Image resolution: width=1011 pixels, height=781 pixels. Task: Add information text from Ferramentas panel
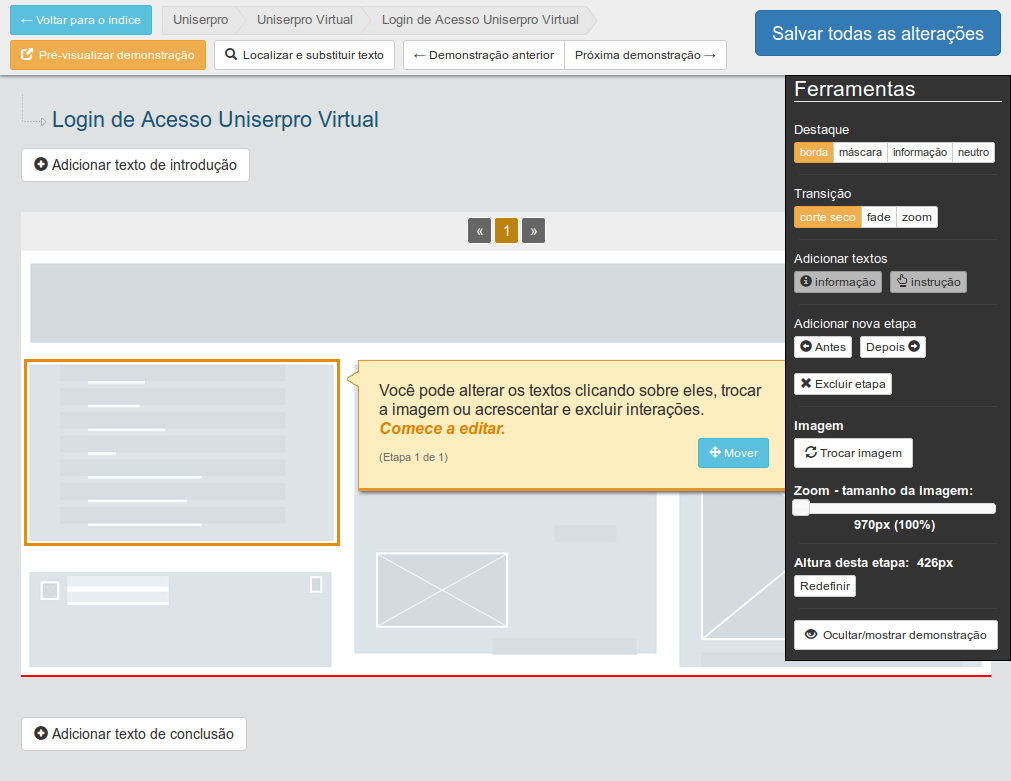(838, 282)
